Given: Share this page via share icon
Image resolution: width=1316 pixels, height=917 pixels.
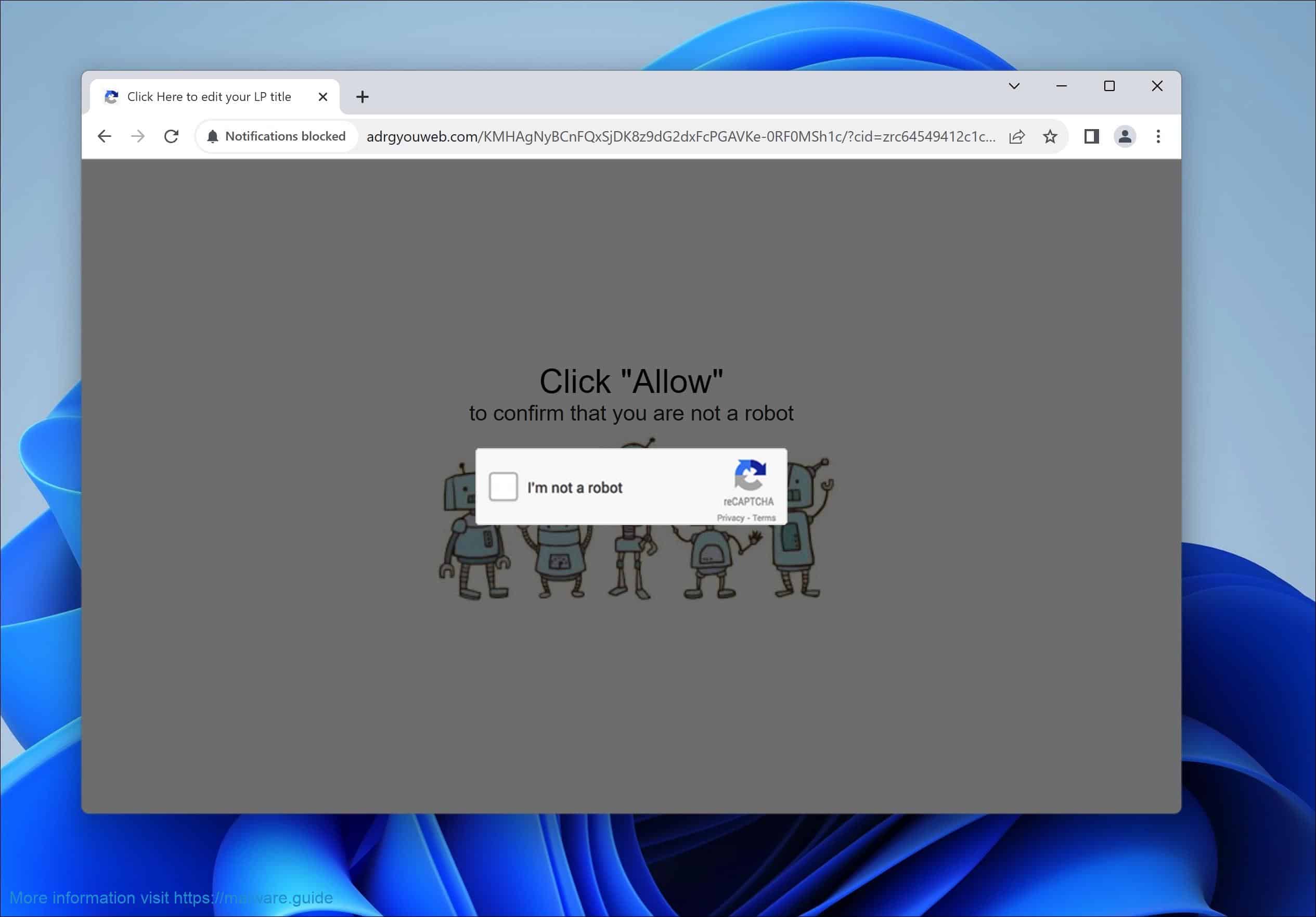Looking at the screenshot, I should (1016, 136).
